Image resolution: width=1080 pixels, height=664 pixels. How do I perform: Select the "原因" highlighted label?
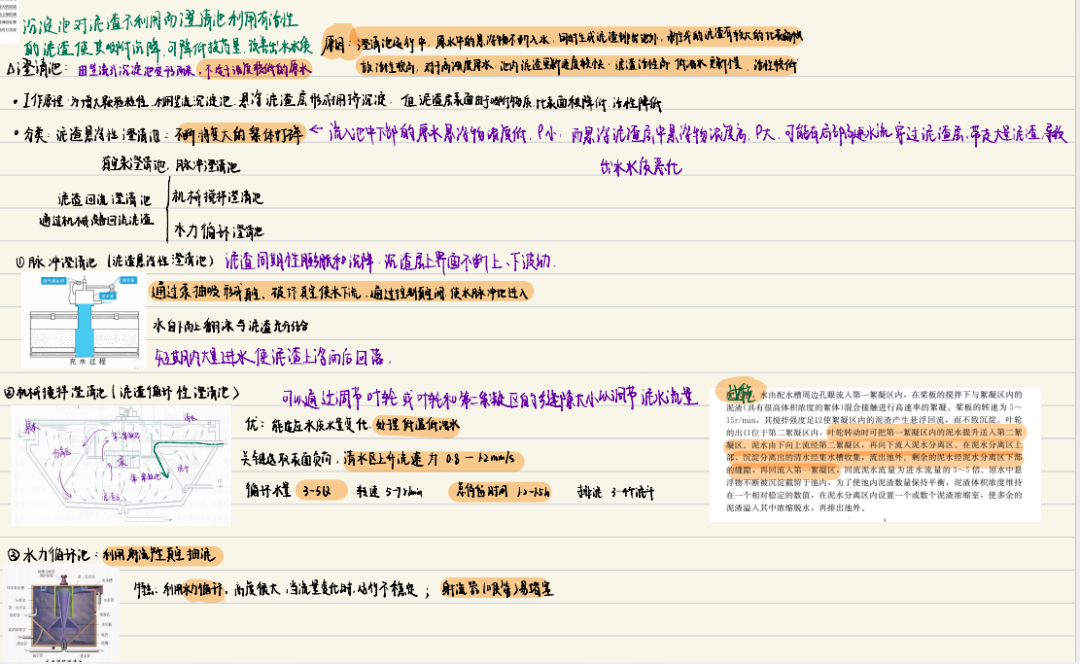coord(340,46)
